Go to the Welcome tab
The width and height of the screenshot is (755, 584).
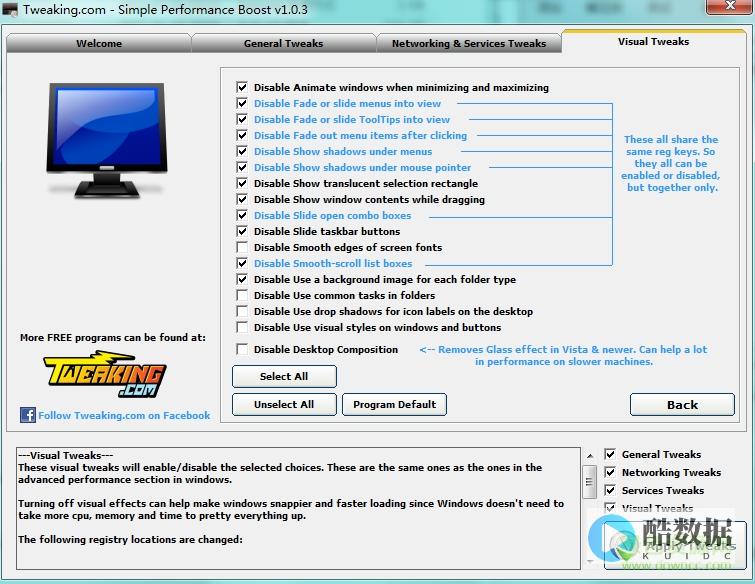[99, 43]
